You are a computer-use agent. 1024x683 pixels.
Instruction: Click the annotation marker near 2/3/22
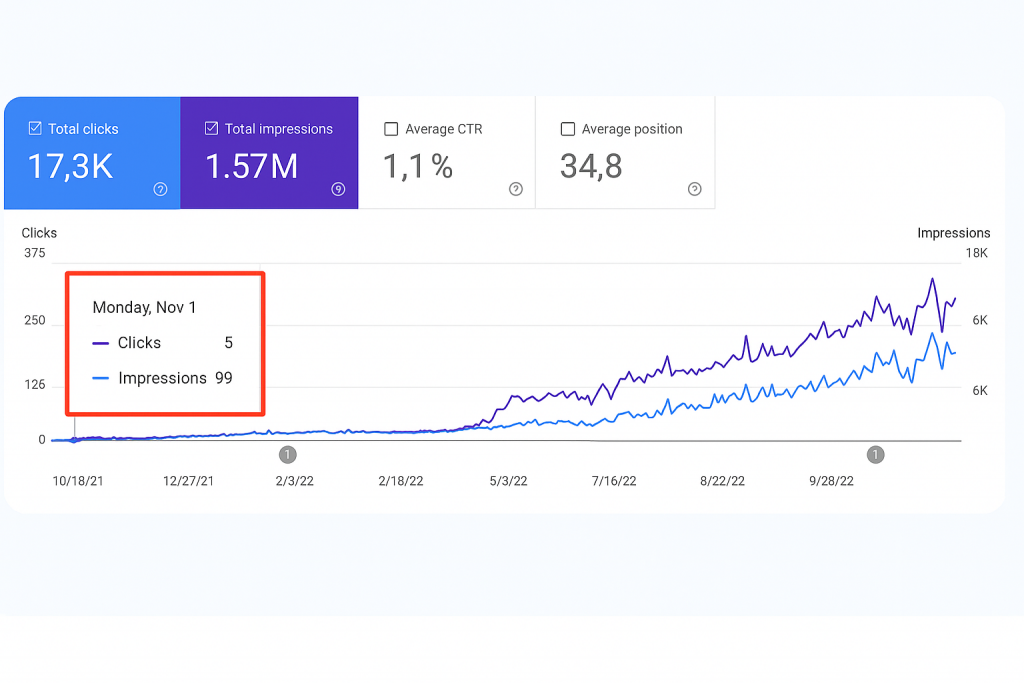point(288,455)
